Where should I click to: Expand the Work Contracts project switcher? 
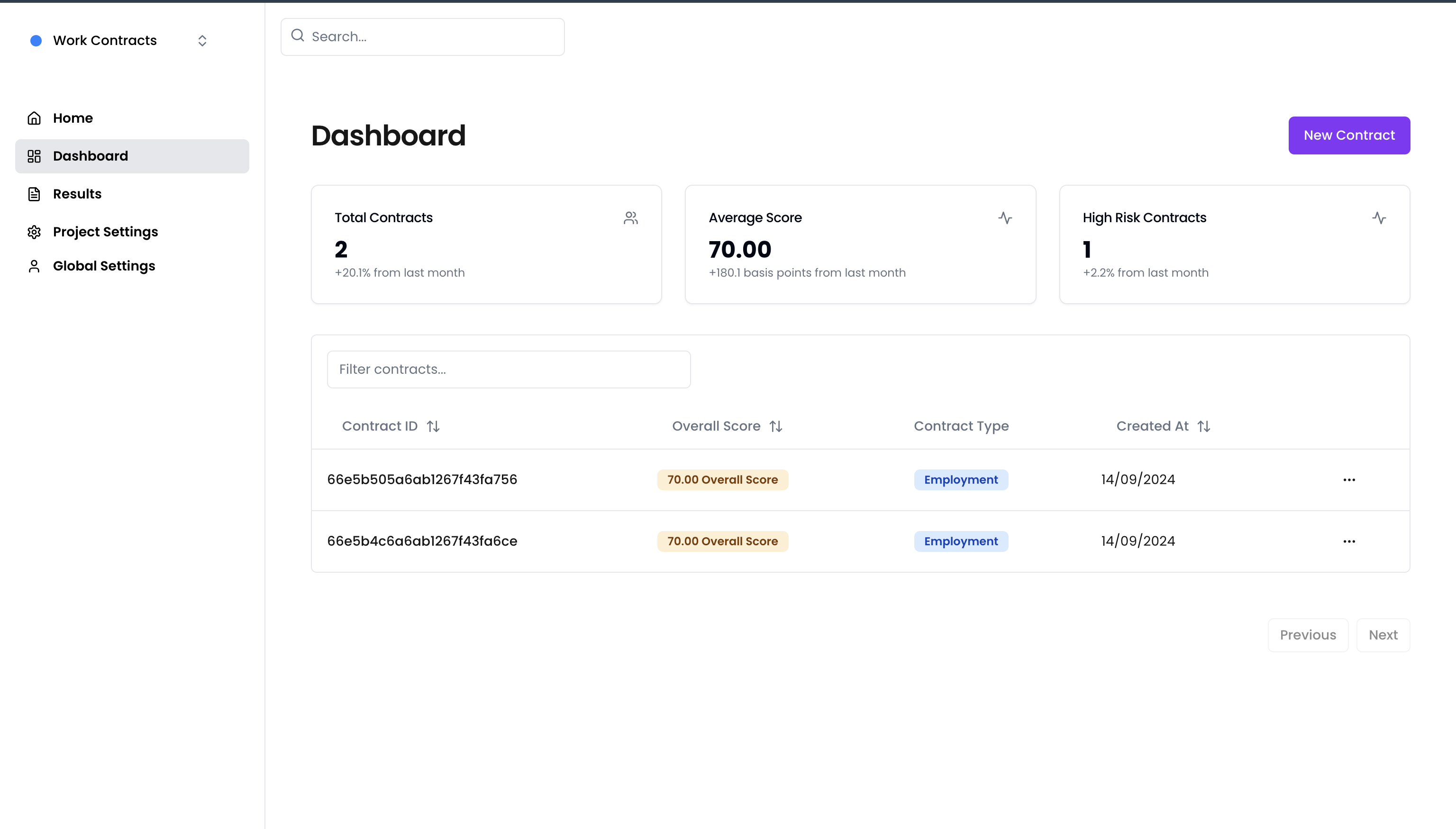click(201, 40)
